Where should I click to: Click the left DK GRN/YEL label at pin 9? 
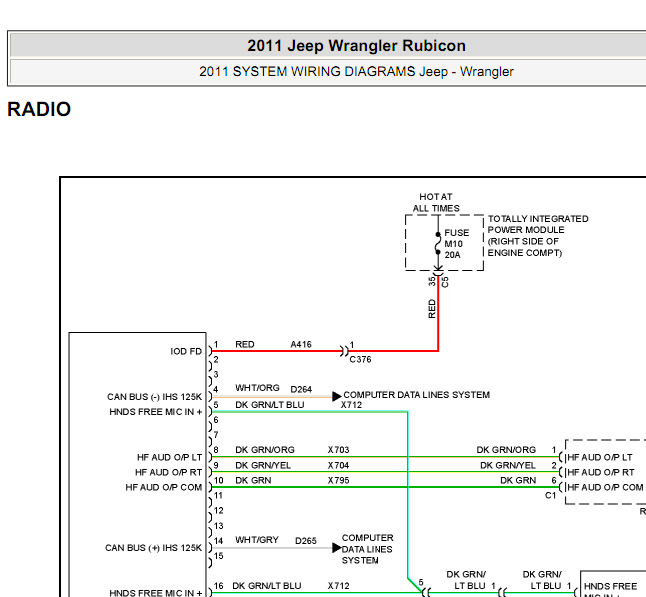tap(263, 465)
